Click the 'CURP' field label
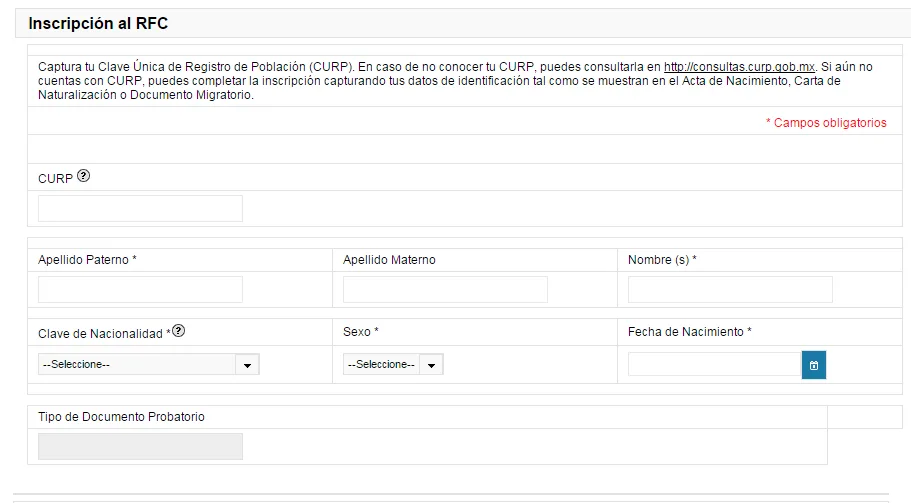This screenshot has width=911, height=503. click(55, 179)
